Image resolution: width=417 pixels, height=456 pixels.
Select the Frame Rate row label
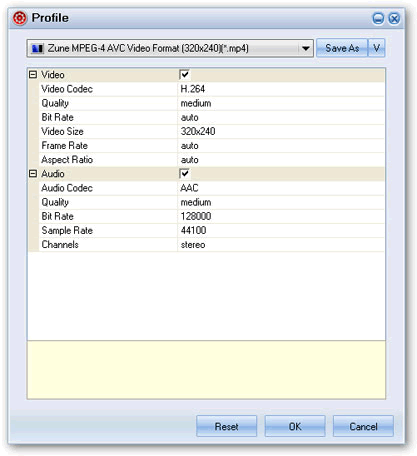point(65,146)
